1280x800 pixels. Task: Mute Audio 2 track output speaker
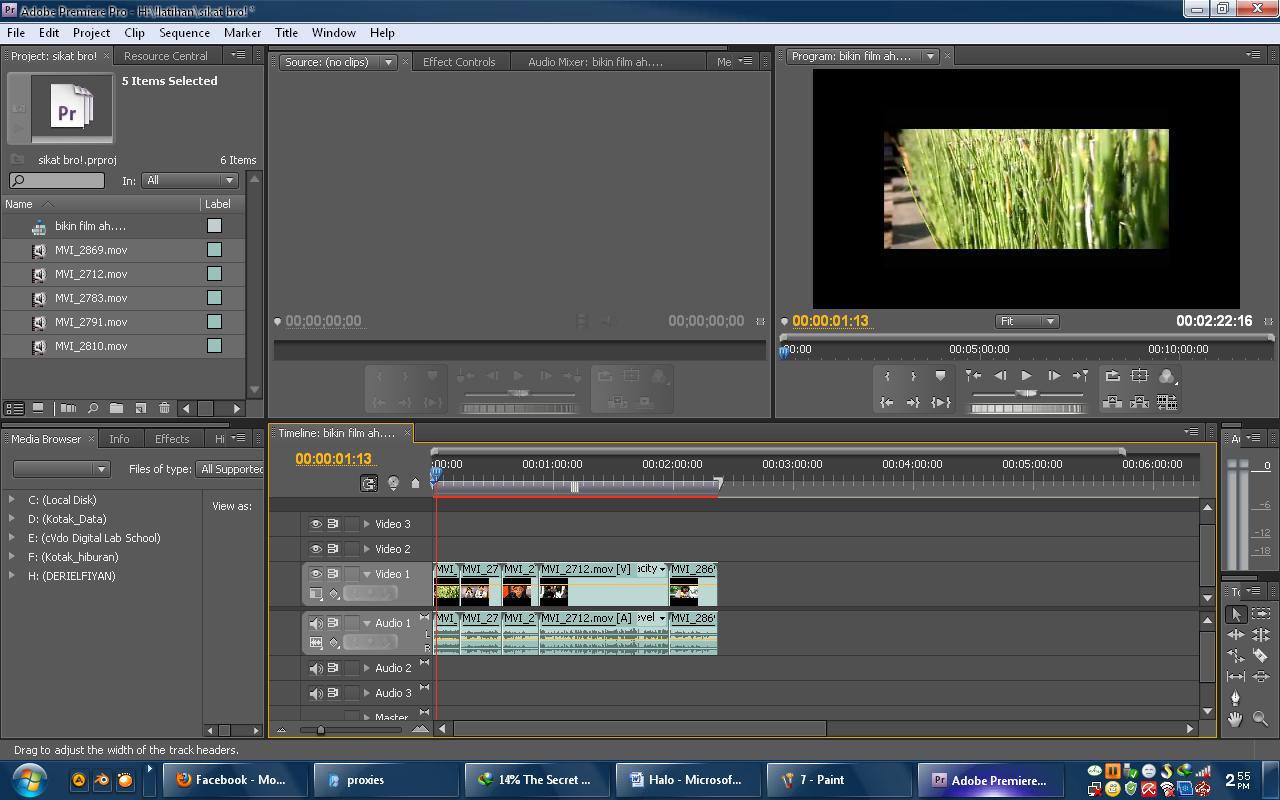pyautogui.click(x=315, y=668)
